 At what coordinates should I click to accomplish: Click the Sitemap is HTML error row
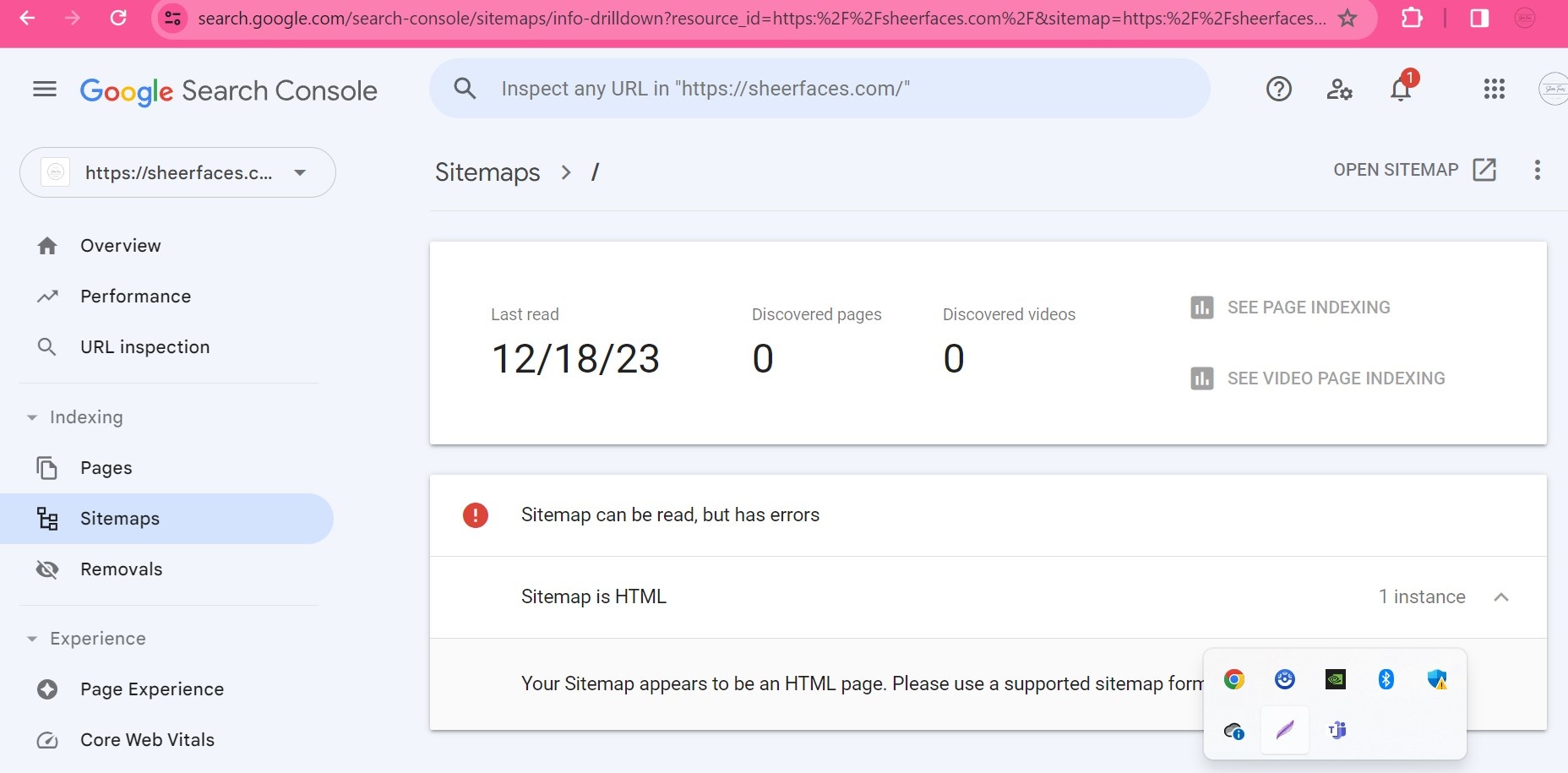pos(988,597)
